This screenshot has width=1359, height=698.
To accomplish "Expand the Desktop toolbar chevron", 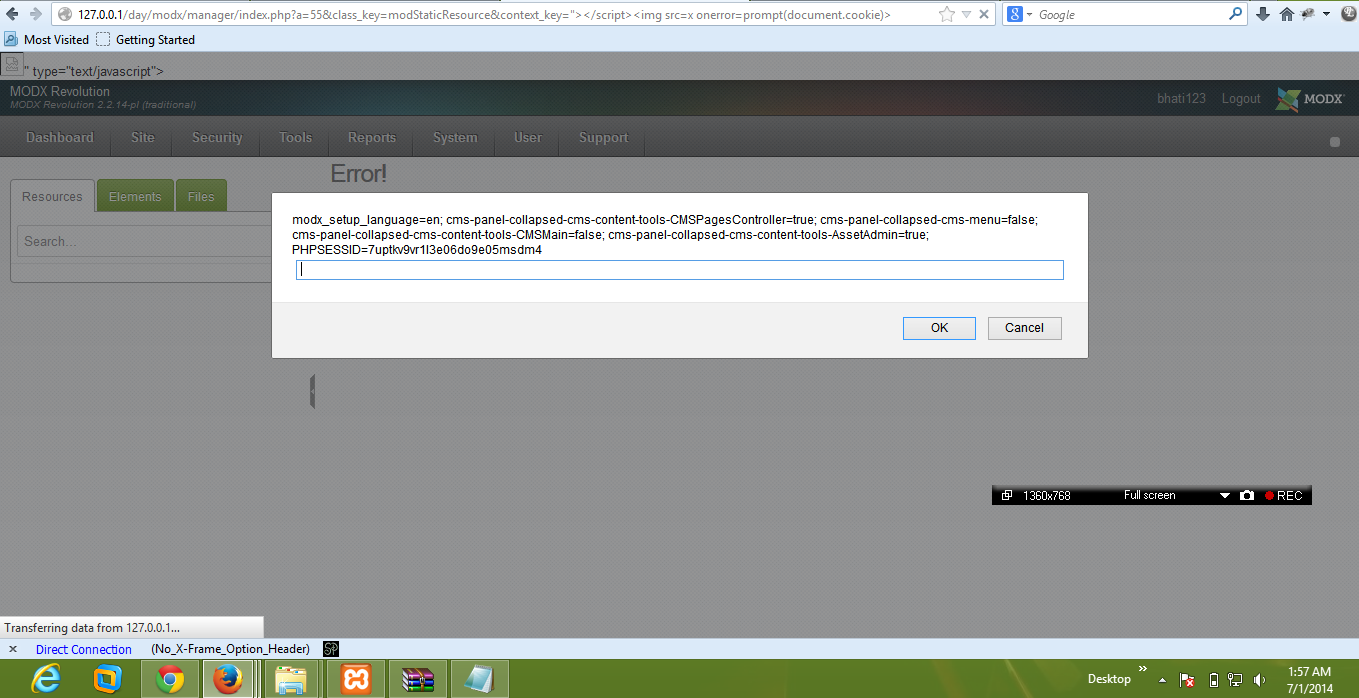I will tap(1142, 669).
